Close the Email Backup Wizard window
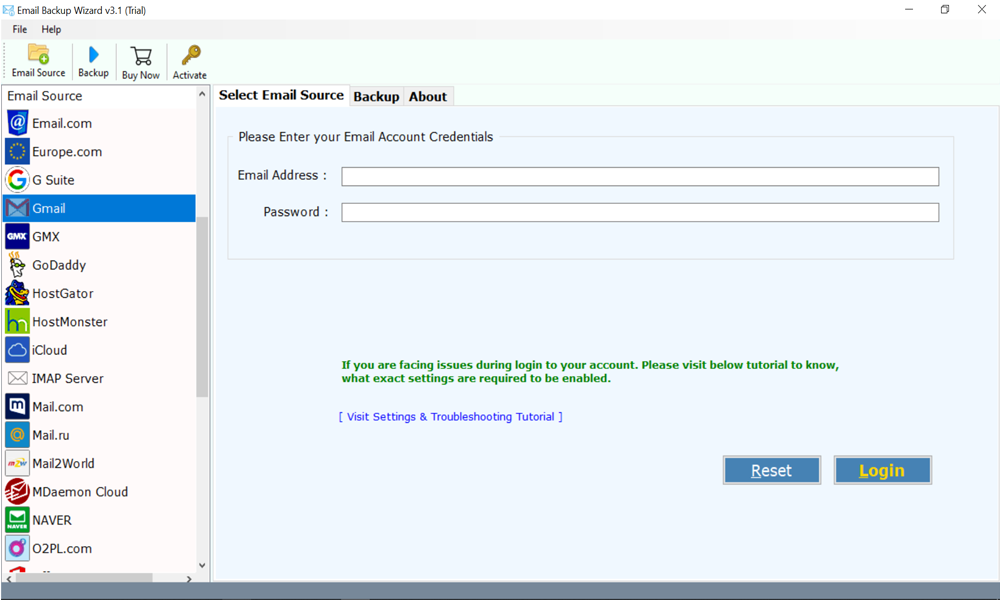1000x600 pixels. pyautogui.click(x=982, y=10)
